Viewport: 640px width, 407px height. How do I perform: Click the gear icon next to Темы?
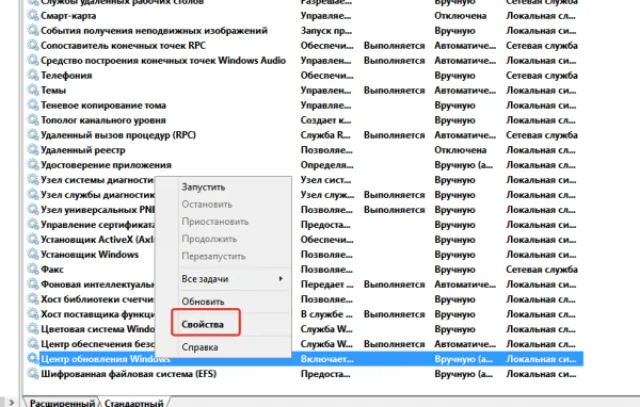click(33, 90)
